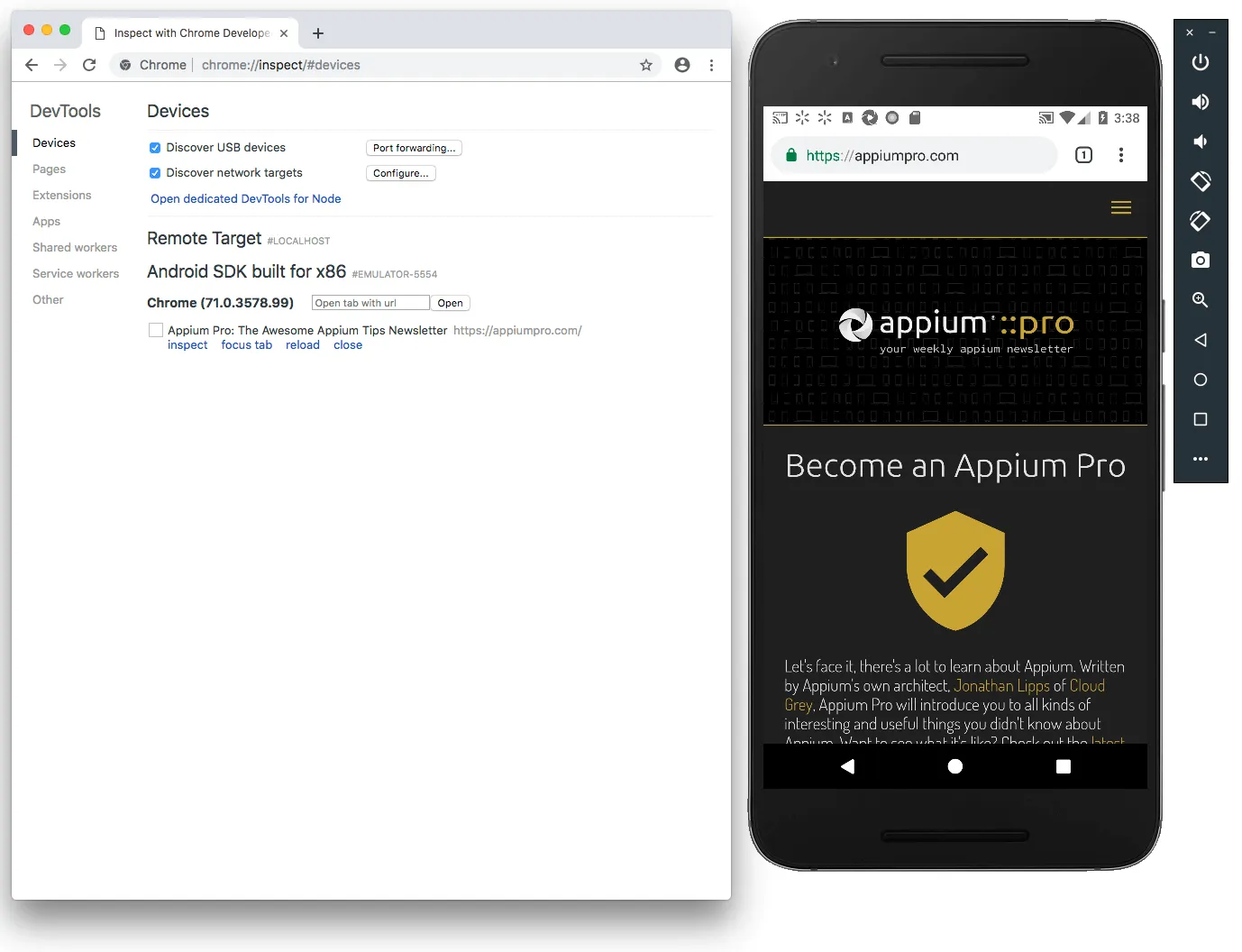Close the Inspect with Chrome Developer tab
Viewport: 1242px width, 952px height.
click(284, 33)
